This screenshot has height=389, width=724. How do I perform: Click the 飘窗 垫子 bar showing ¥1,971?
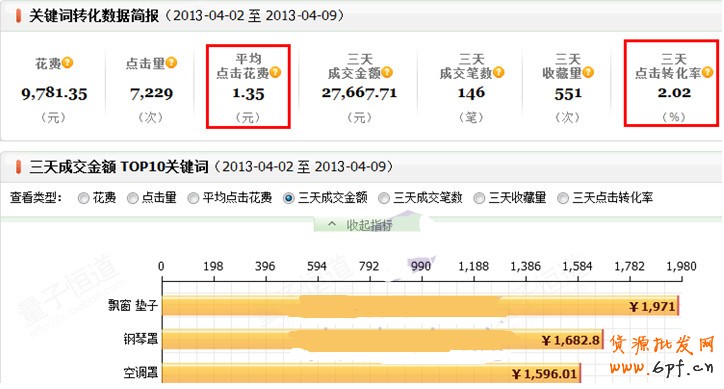click(421, 306)
